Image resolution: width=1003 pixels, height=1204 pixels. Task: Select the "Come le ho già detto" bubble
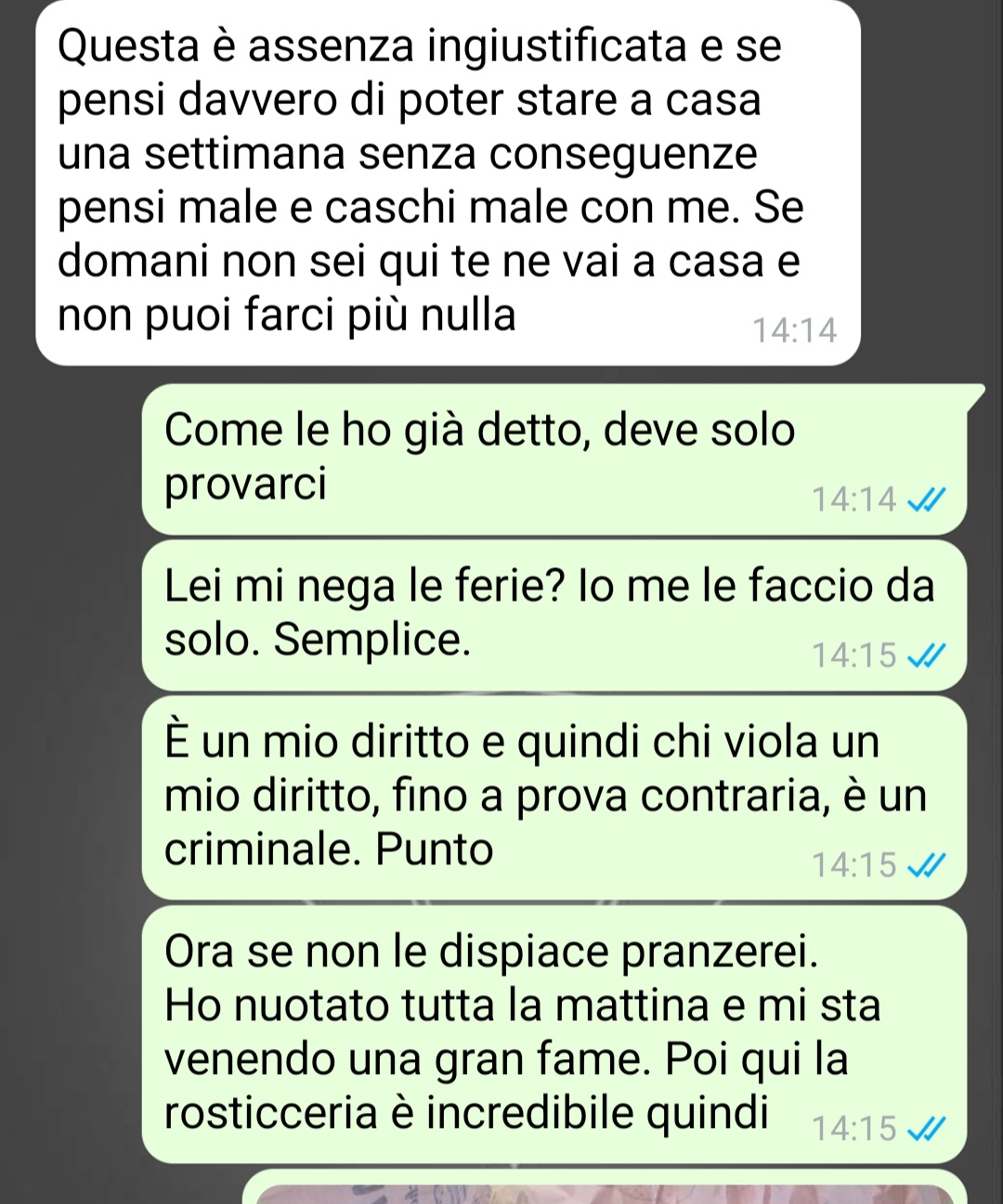tap(554, 460)
